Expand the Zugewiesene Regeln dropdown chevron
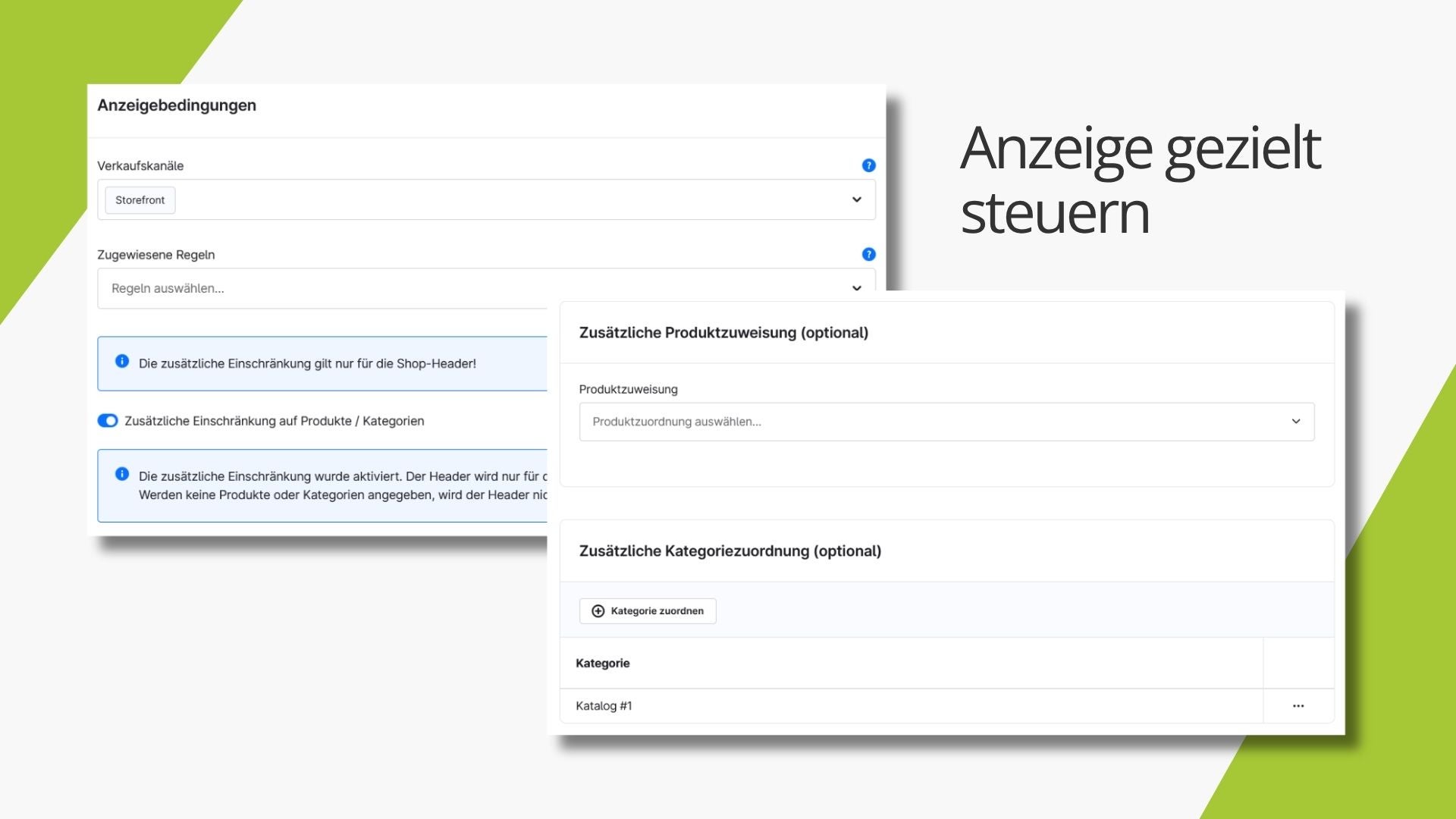 click(x=856, y=288)
